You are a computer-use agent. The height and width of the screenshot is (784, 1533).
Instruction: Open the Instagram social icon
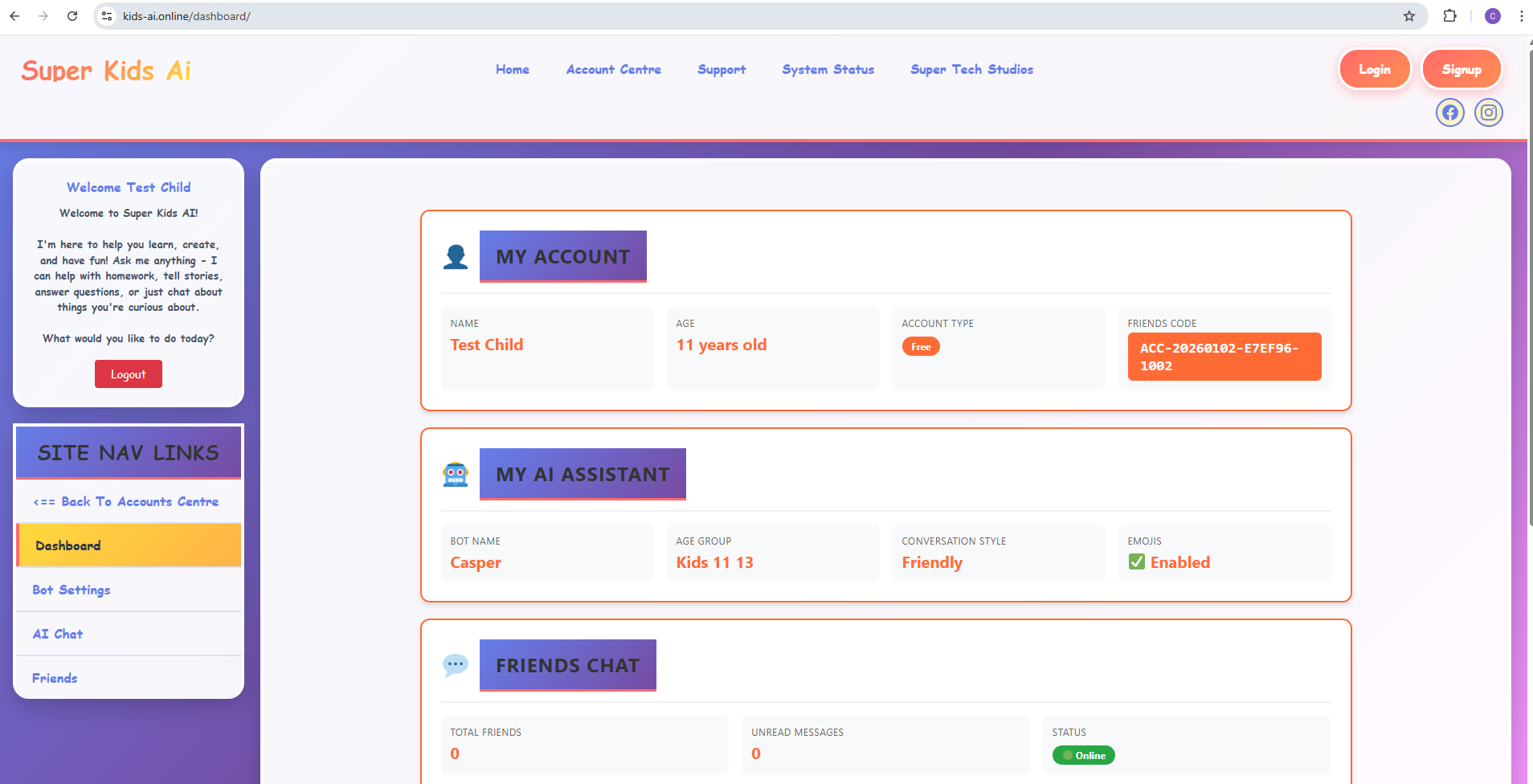pos(1489,112)
